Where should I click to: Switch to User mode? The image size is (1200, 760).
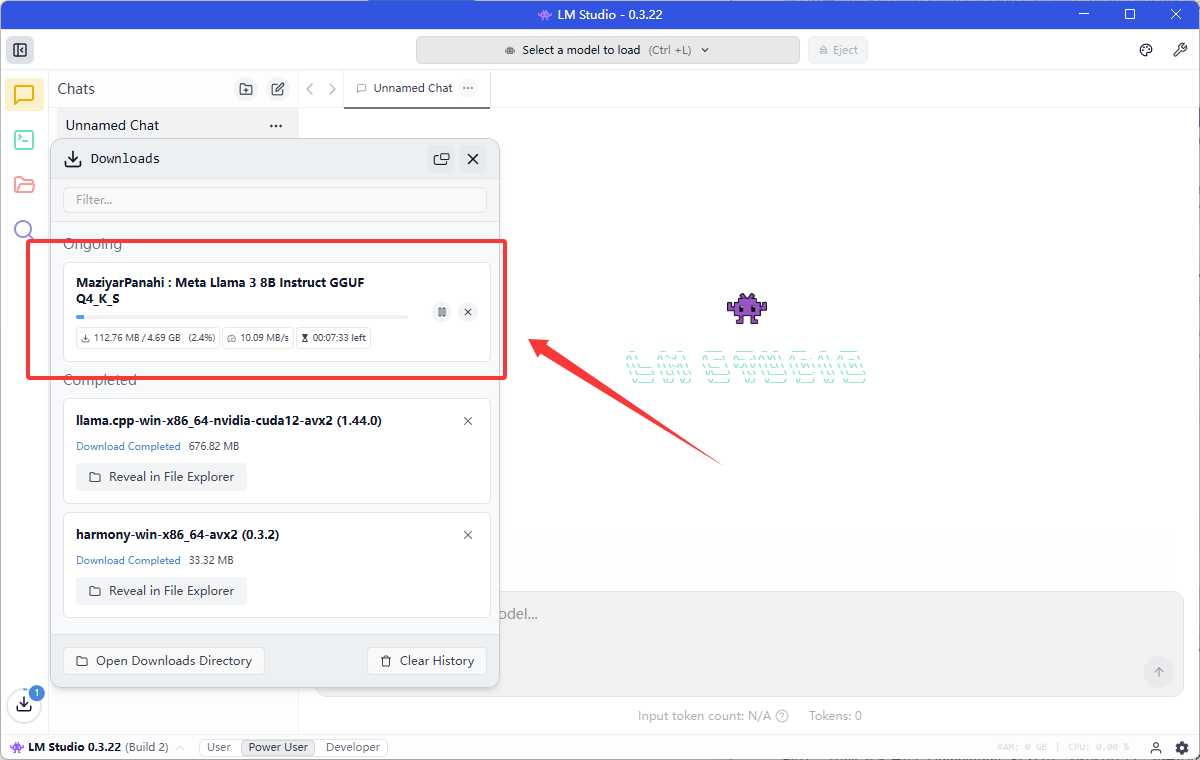click(x=219, y=748)
